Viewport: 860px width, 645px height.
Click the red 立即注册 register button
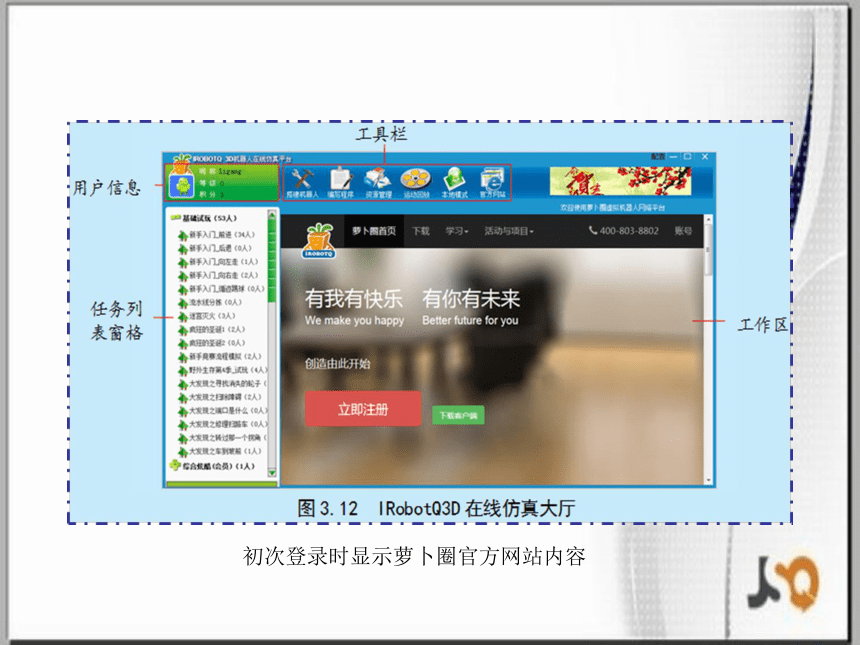363,409
